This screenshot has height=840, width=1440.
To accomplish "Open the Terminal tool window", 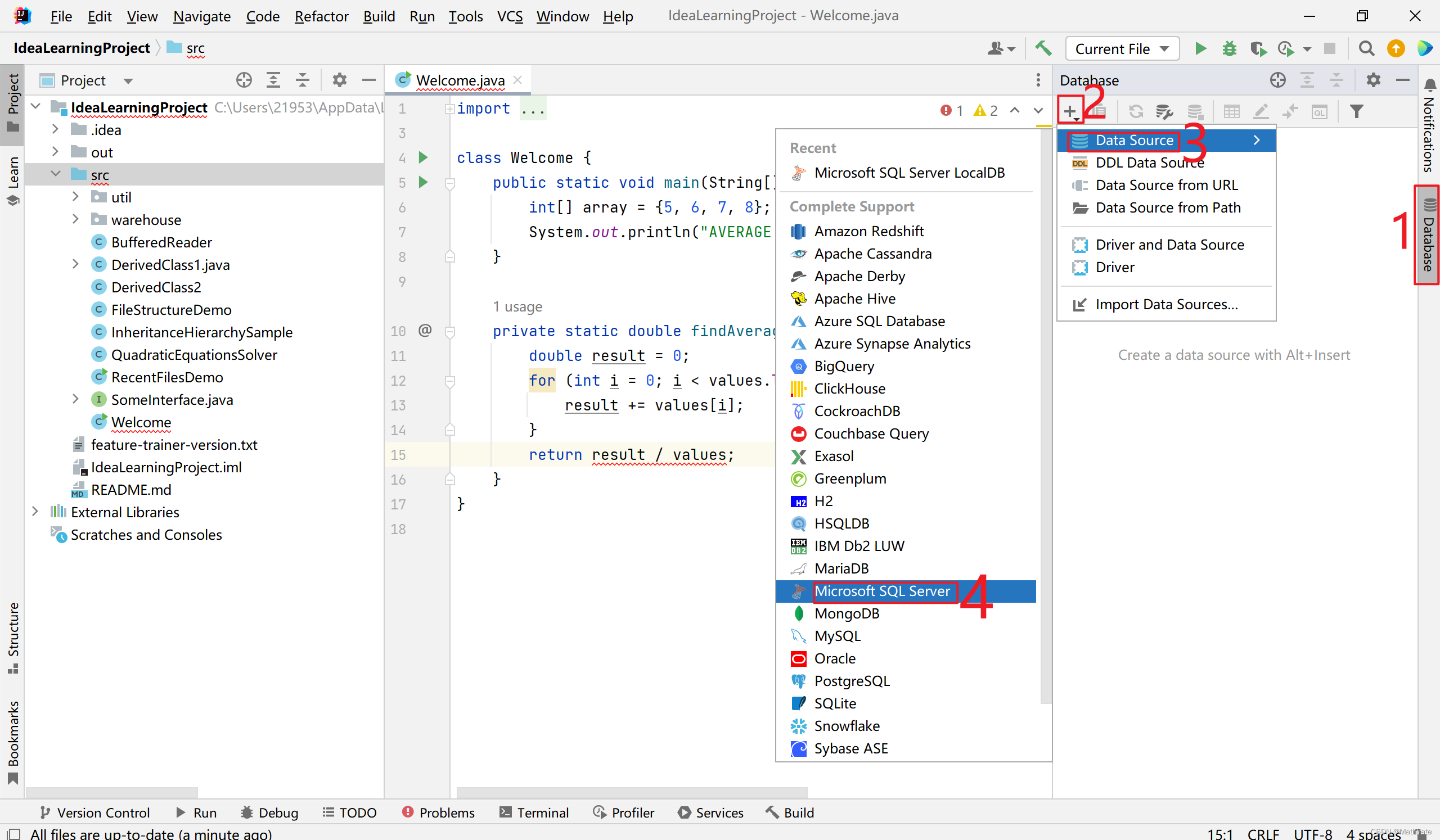I will pos(534,812).
